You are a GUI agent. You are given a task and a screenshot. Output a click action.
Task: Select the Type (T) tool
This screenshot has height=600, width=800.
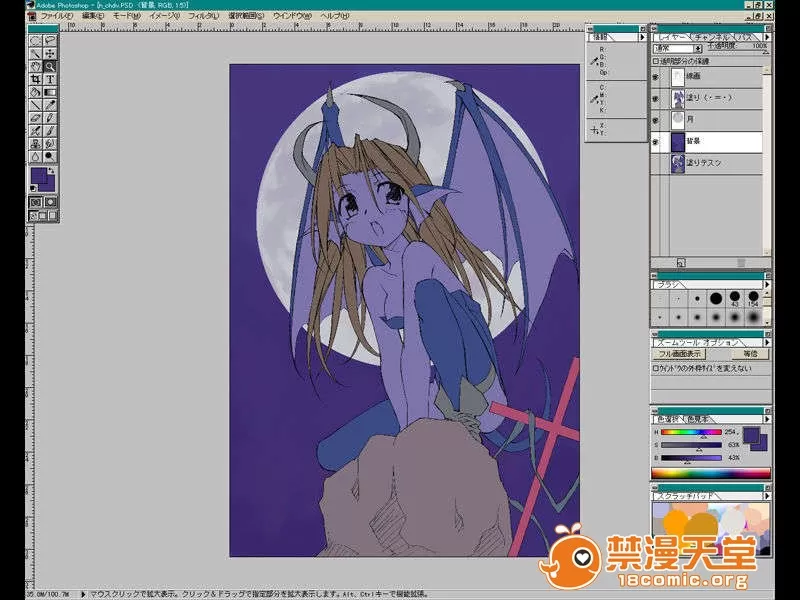click(49, 79)
